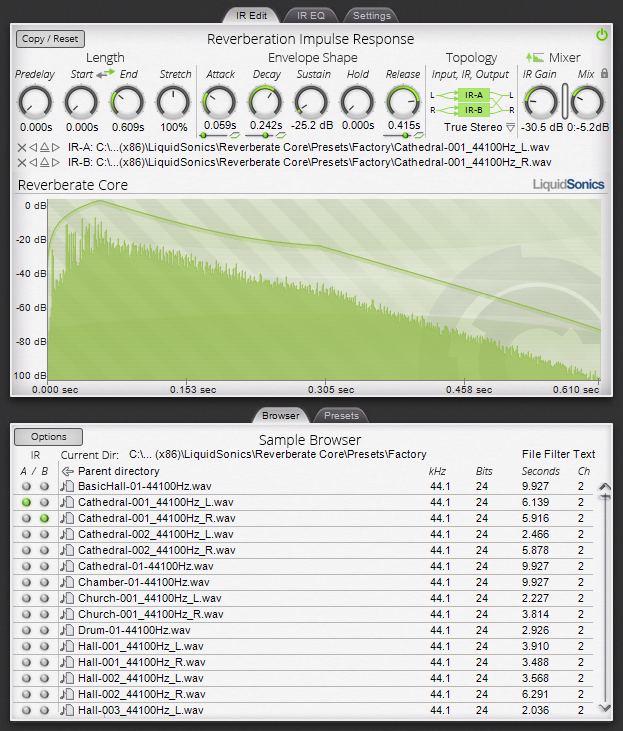Image resolution: width=623 pixels, height=731 pixels.
Task: Click the Start knob
Action: tap(81, 102)
